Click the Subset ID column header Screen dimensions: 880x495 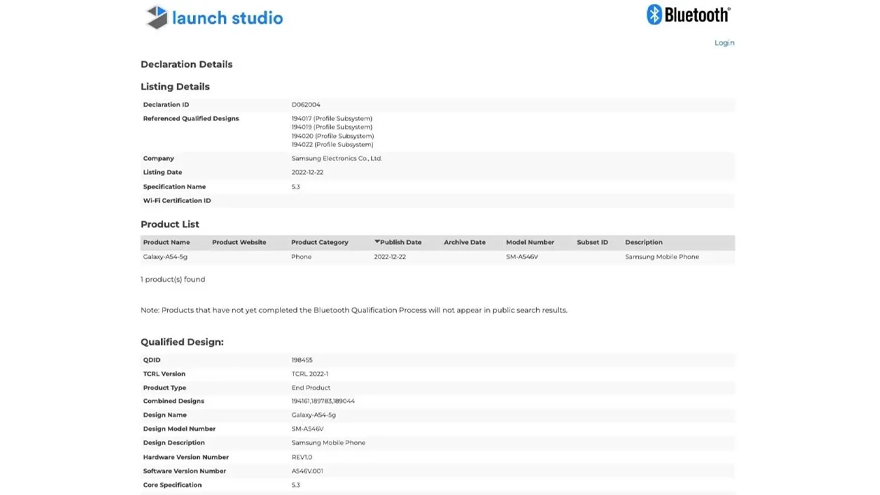click(592, 242)
